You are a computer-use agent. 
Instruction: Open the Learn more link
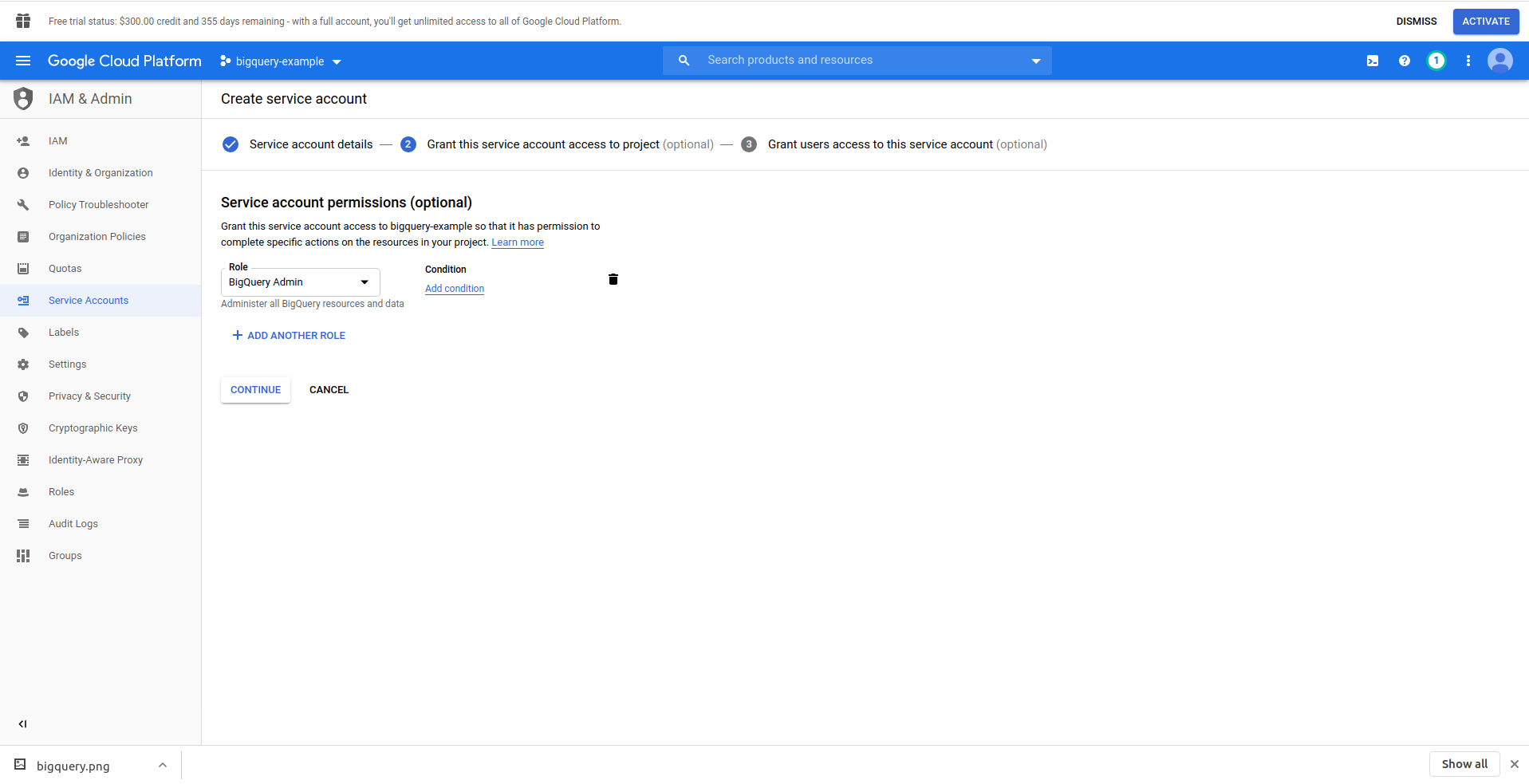pos(518,242)
